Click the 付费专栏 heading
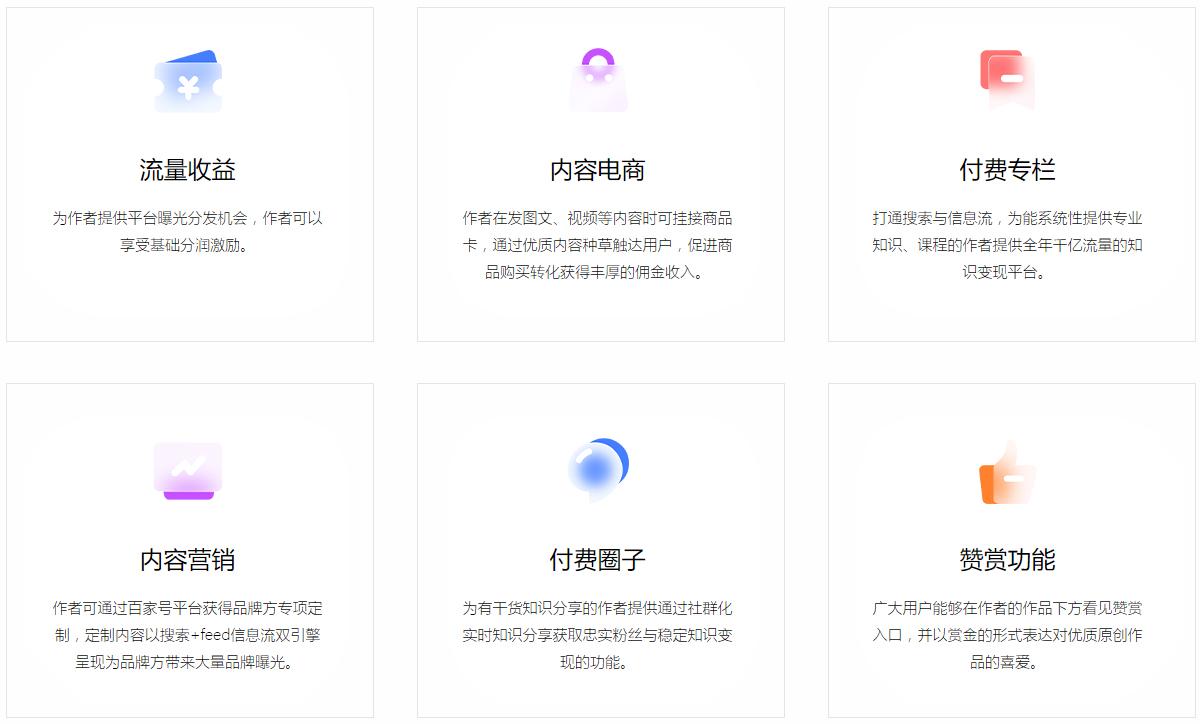The width and height of the screenshot is (1200, 724). coord(1007,170)
